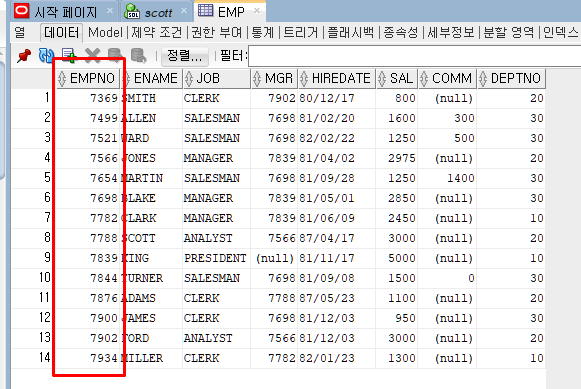Select row number 1 header
Screen dimensions: 581x389
tap(34, 98)
